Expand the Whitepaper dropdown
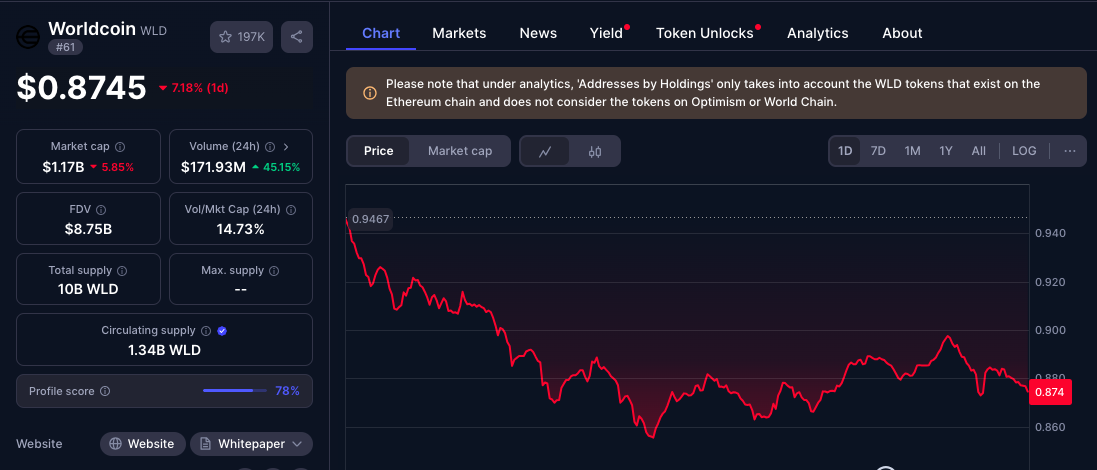 tap(251, 444)
